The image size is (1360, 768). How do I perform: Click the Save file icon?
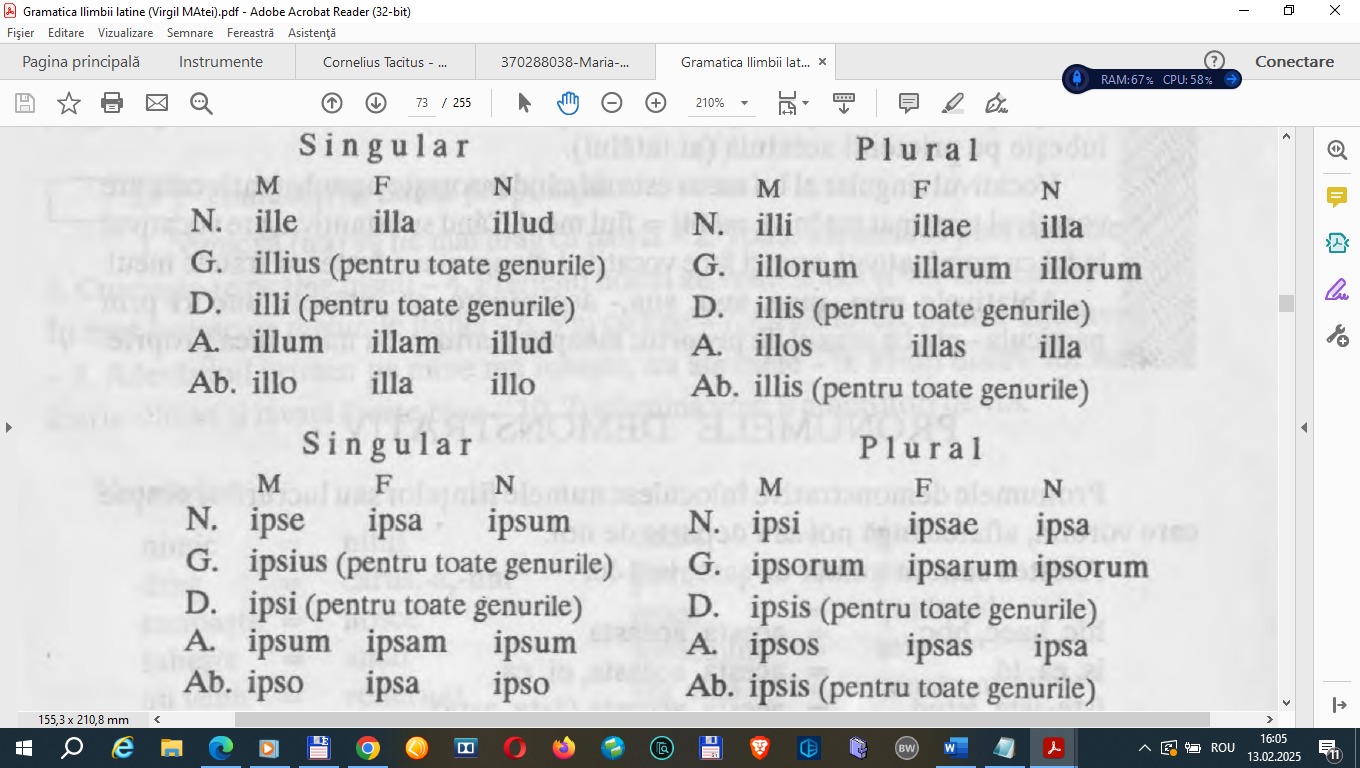tap(25, 103)
